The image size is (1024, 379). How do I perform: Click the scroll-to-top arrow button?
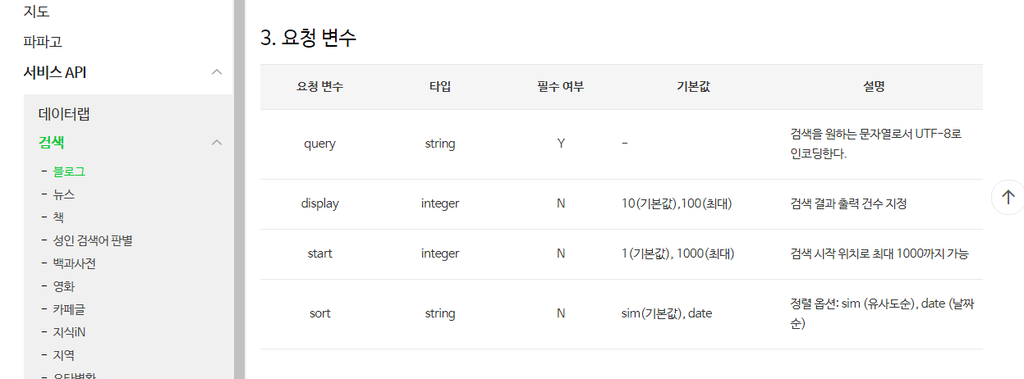point(1008,197)
